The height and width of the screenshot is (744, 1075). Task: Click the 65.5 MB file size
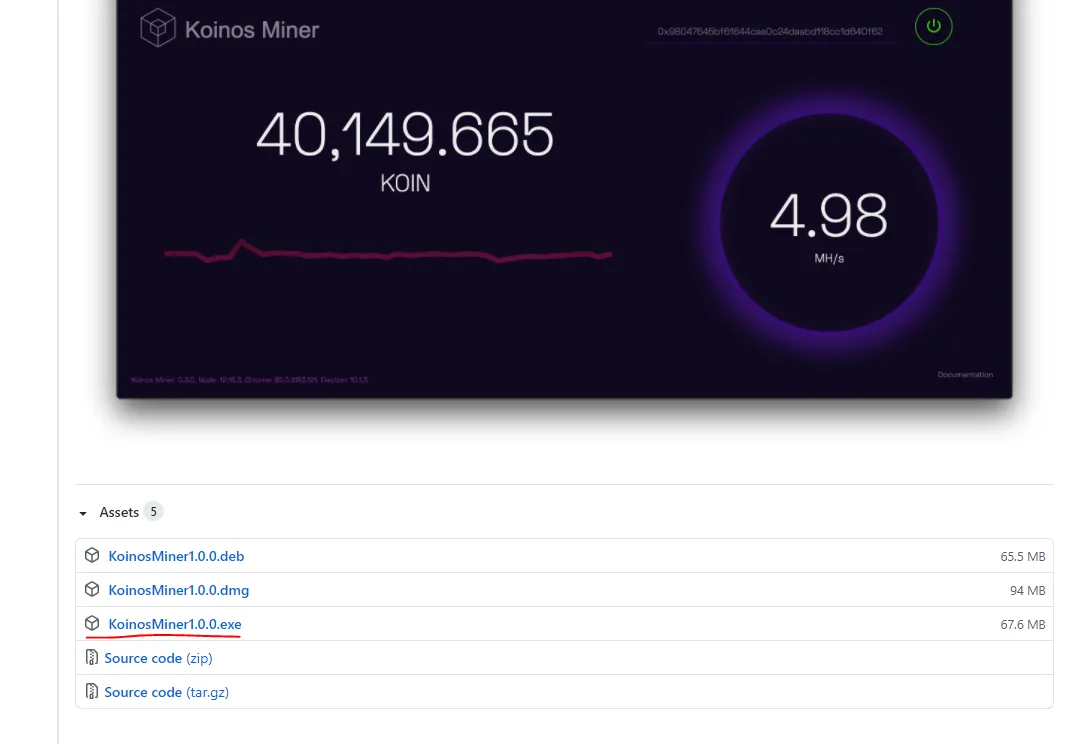(x=1022, y=557)
